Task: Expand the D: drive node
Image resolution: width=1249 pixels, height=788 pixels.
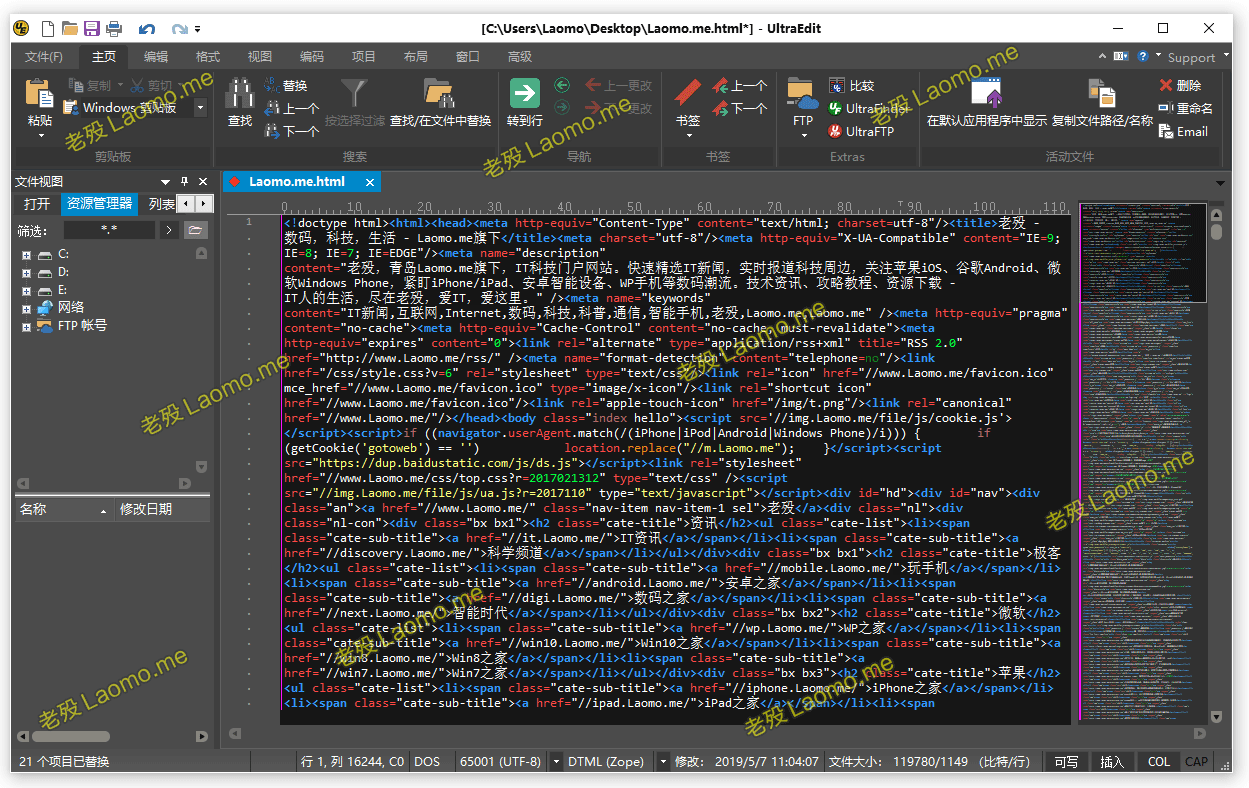Action: click(26, 272)
